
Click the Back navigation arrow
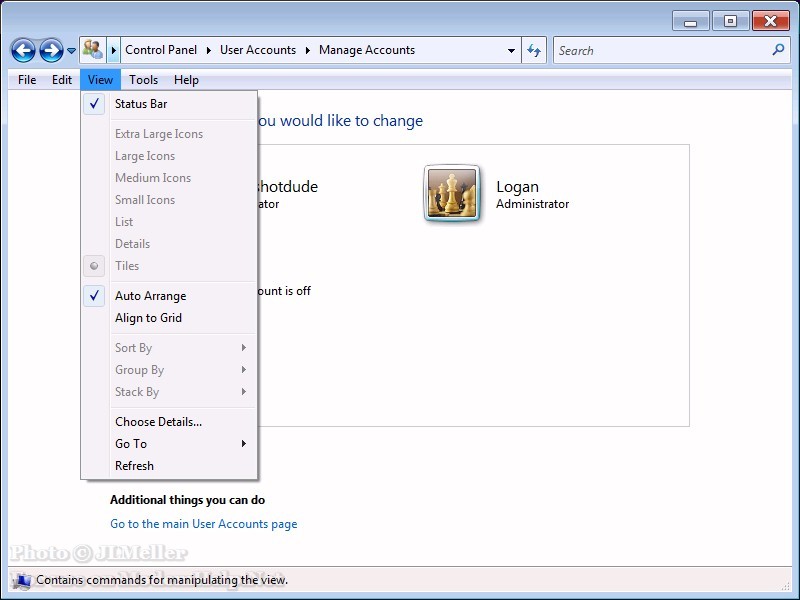[x=23, y=51]
